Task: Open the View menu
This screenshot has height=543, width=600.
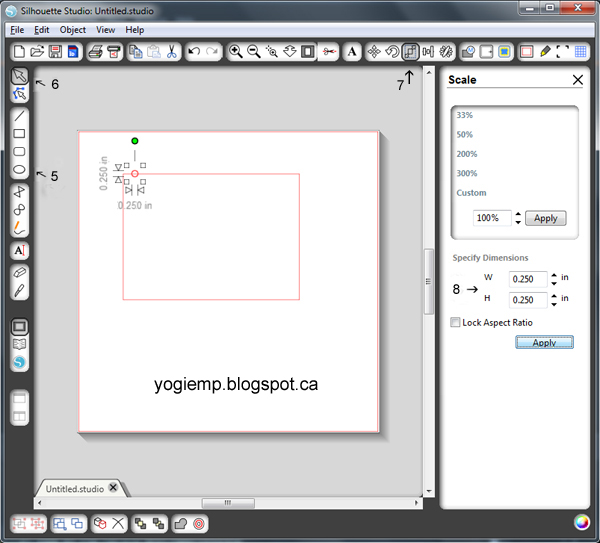Action: tap(105, 30)
